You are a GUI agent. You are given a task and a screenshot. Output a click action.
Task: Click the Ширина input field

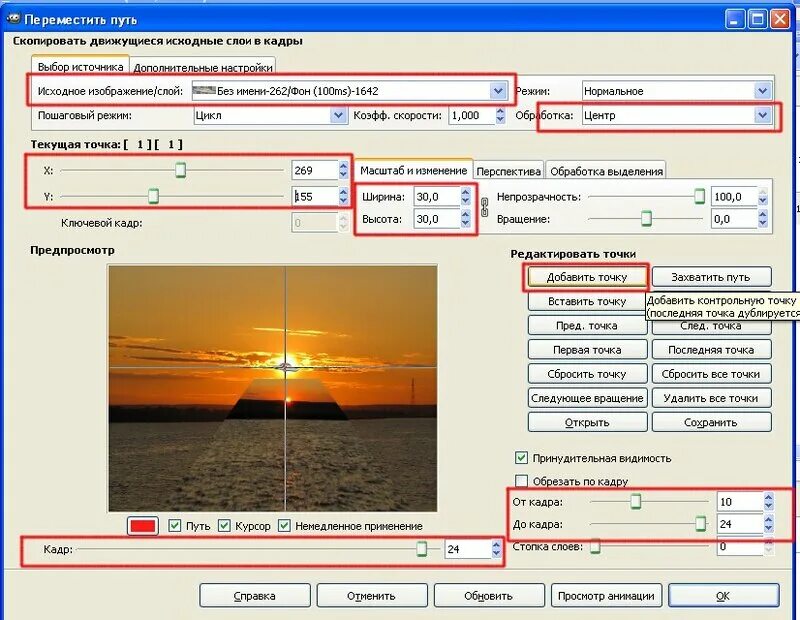pos(437,196)
